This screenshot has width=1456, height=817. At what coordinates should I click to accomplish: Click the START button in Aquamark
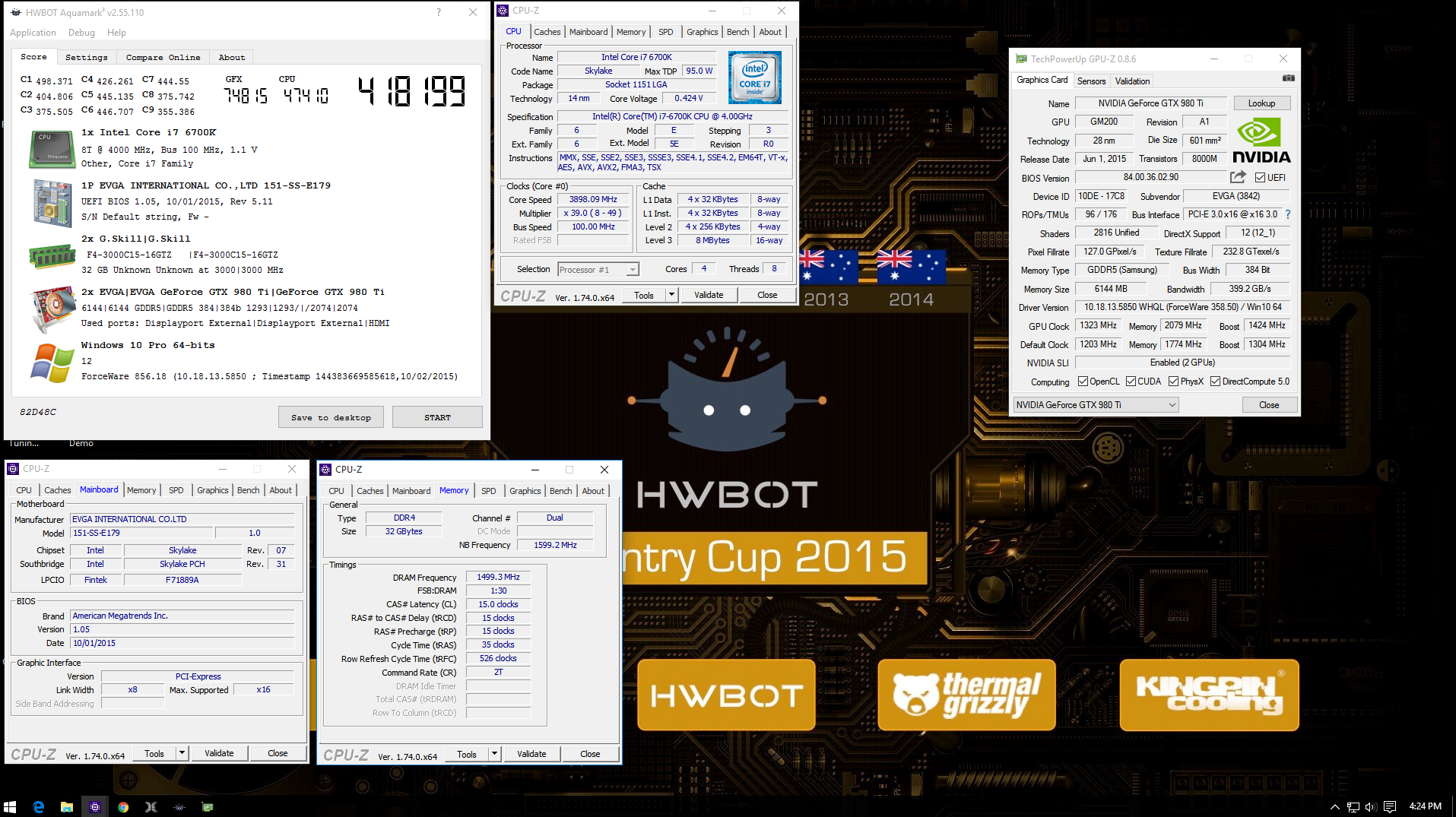click(437, 417)
